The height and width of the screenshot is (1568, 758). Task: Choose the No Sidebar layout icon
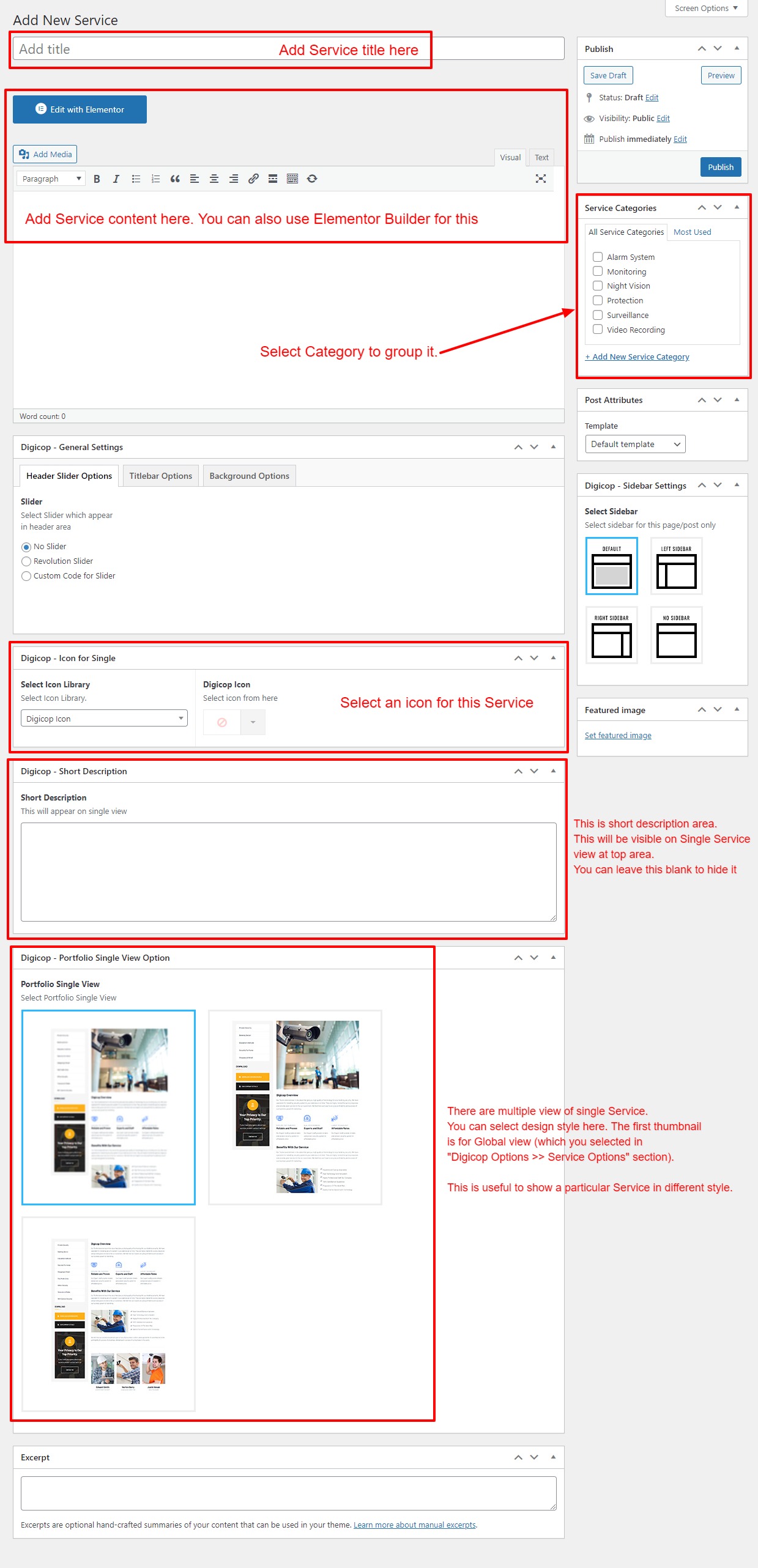click(x=676, y=635)
